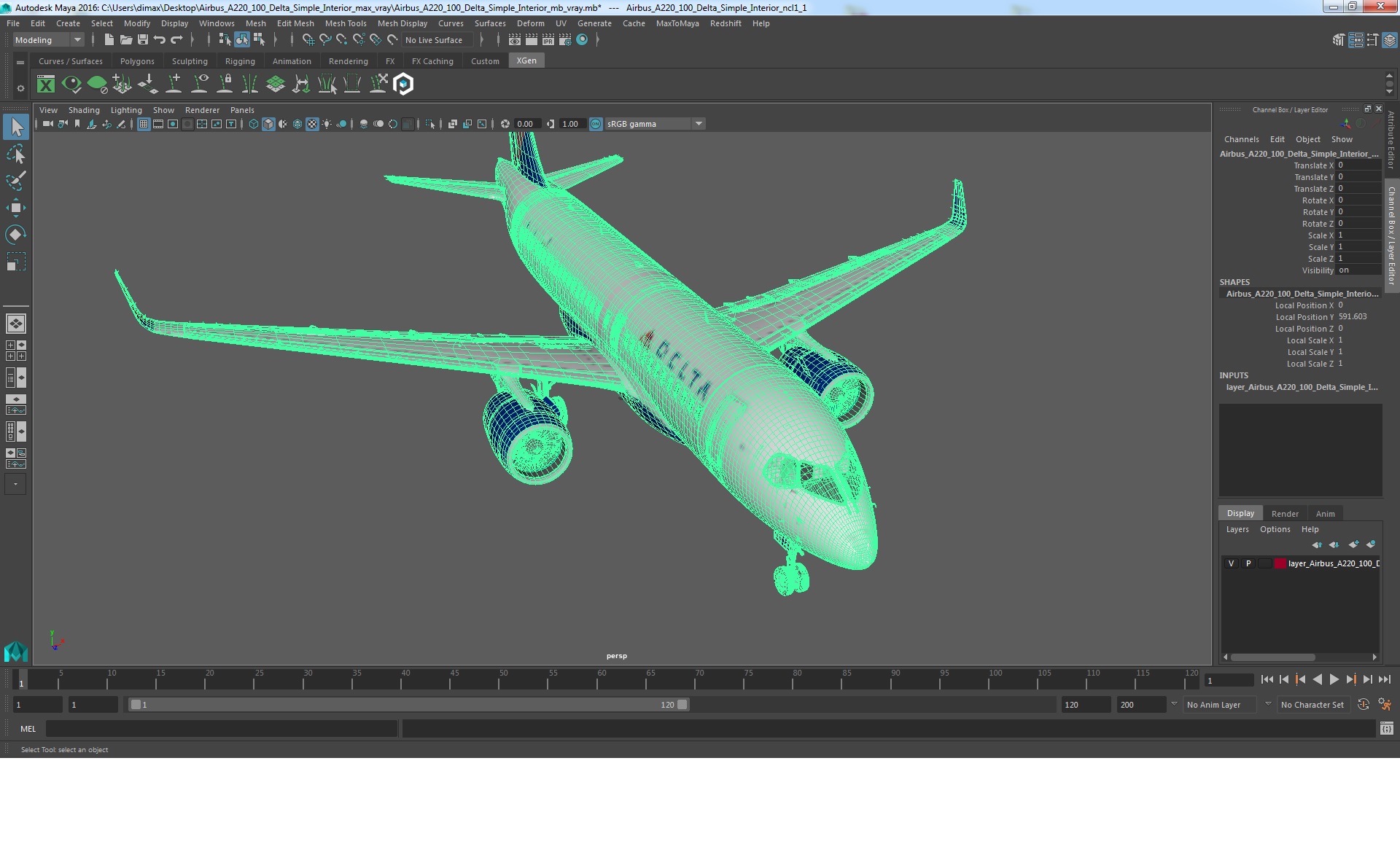Toggle viewport grid display button
Screen dimensions: 1400x844
pyautogui.click(x=144, y=124)
